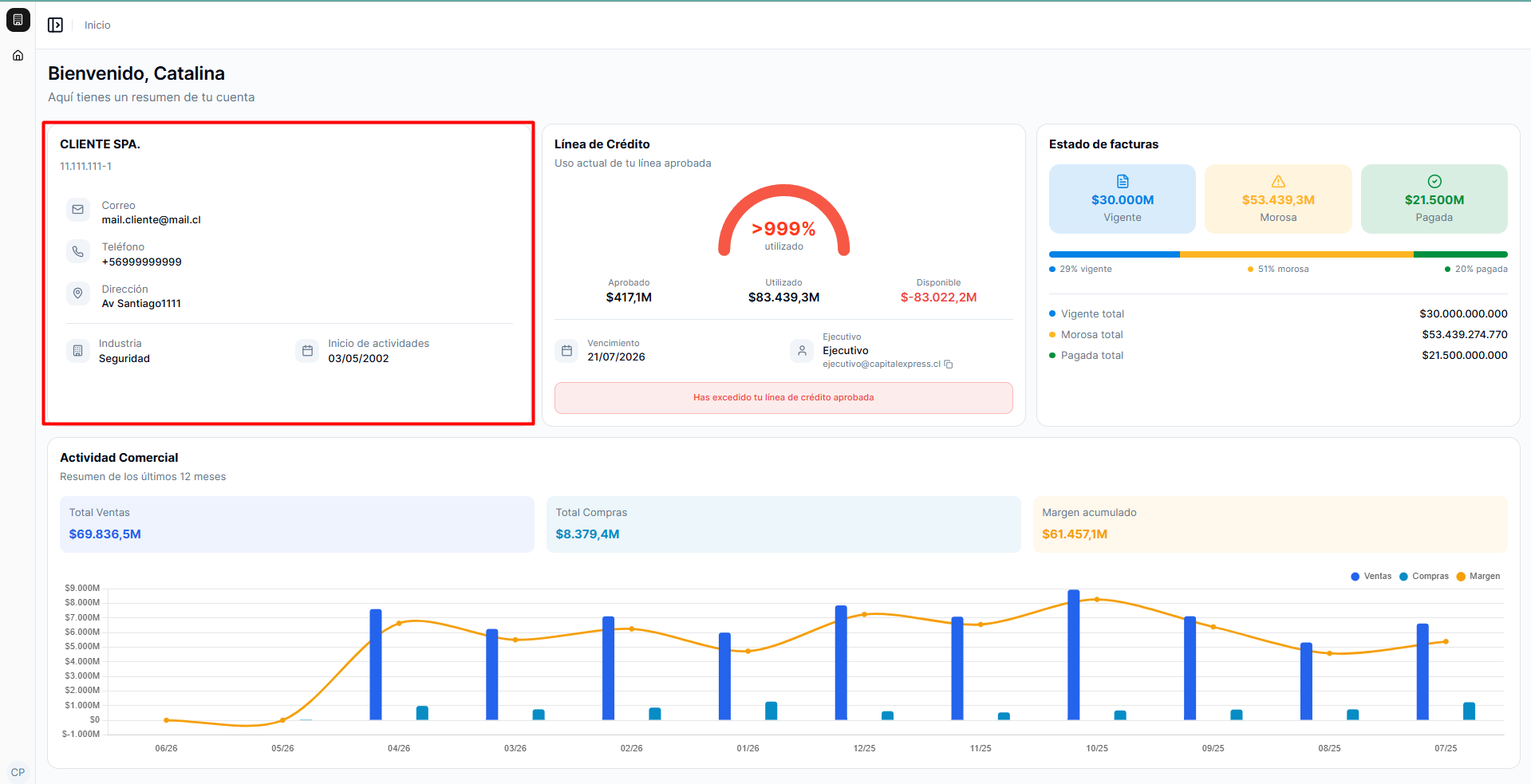Click the 06/26 axis label
Viewport: 1531px width, 784px height.
(x=166, y=748)
